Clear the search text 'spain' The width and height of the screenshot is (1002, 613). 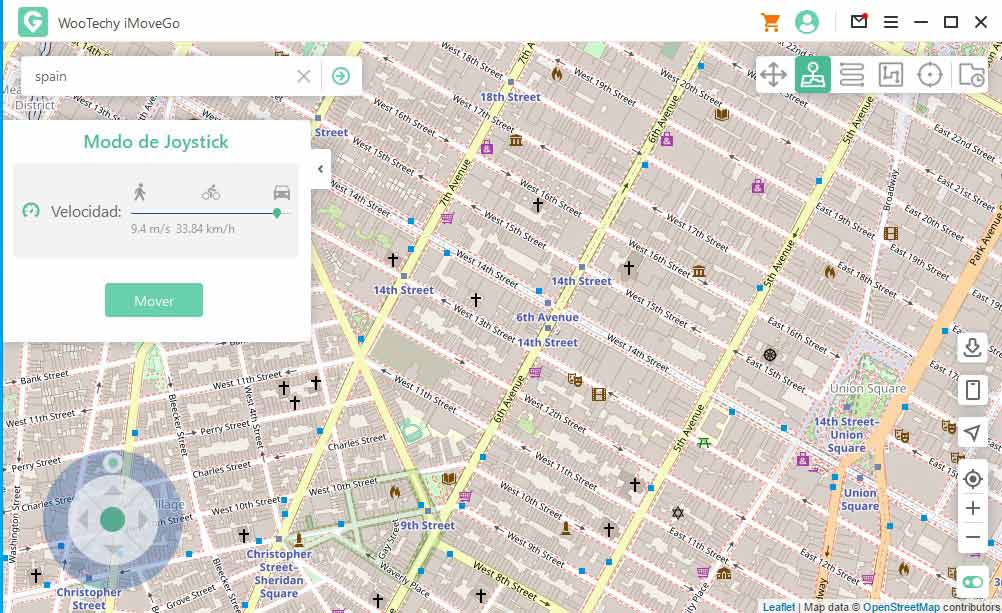(x=304, y=76)
